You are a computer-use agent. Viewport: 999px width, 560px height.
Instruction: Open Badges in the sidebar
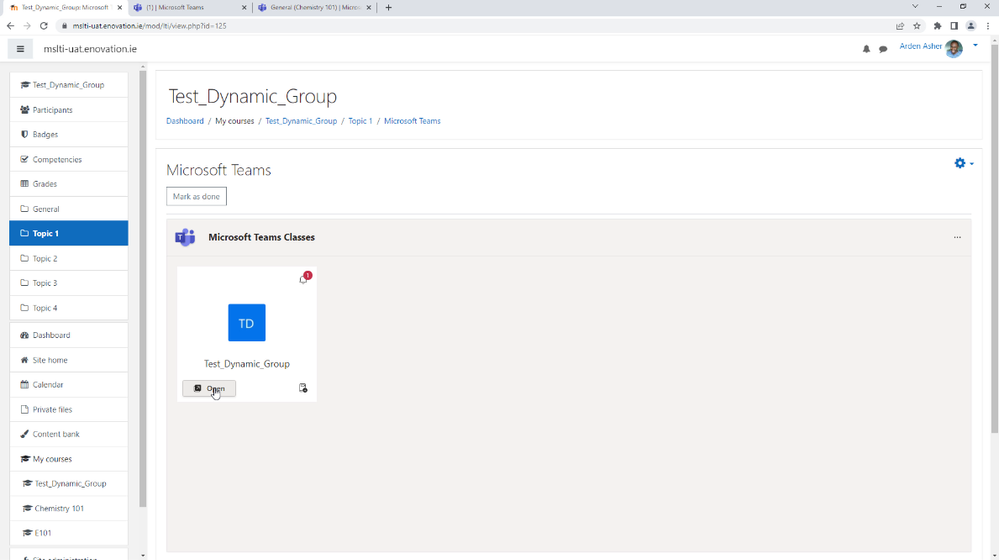coord(69,134)
